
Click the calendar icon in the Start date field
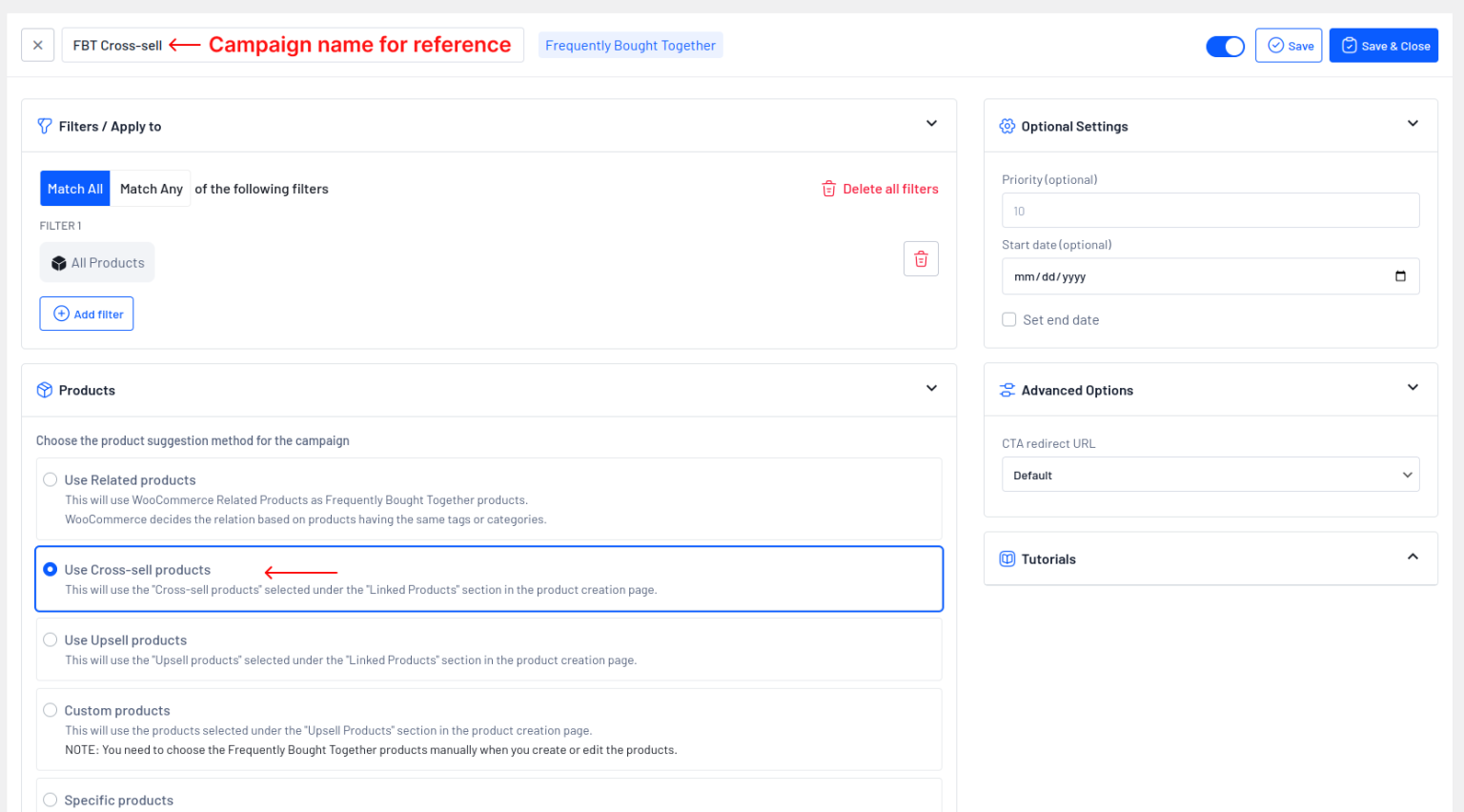[1400, 276]
